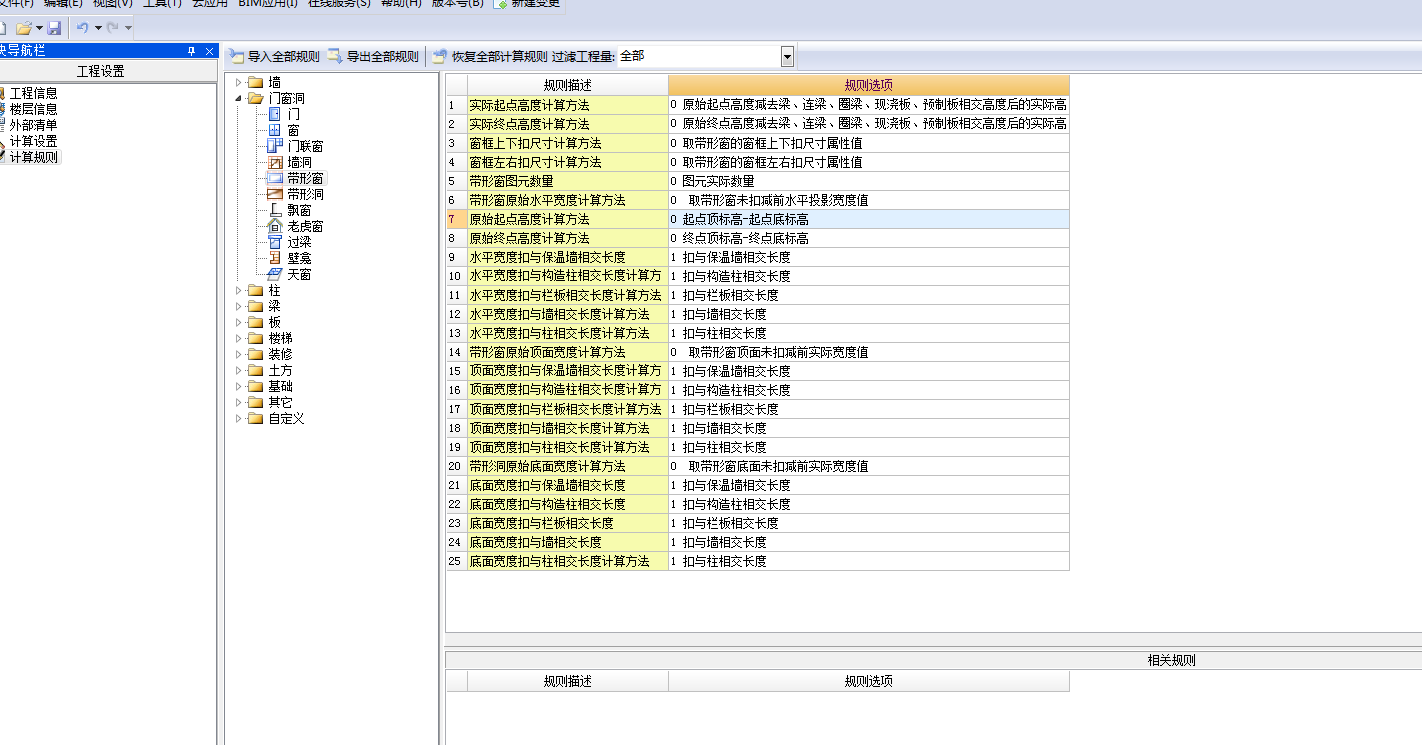The height and width of the screenshot is (745, 1422).
Task: Select the 带形洞 icon in the tree
Action: pos(275,194)
